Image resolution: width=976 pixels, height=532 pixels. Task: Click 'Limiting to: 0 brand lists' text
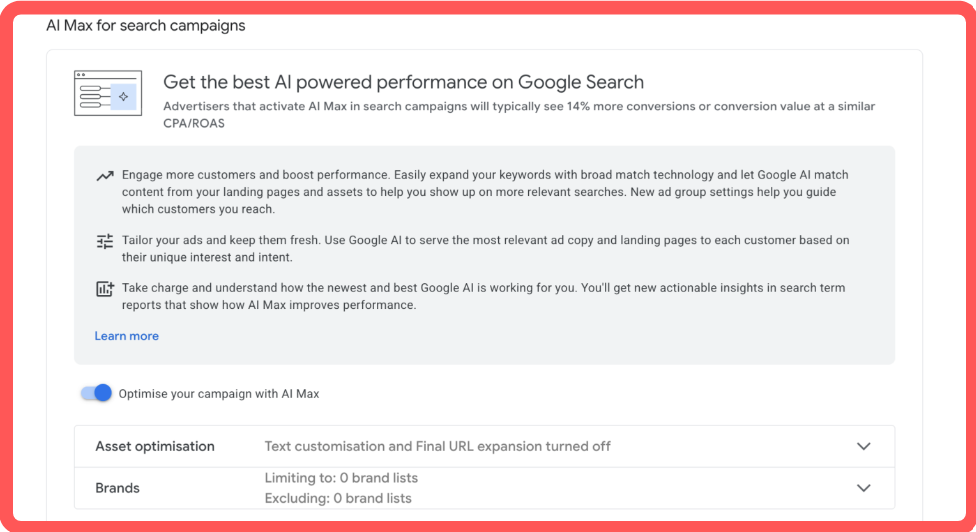[x=341, y=478]
